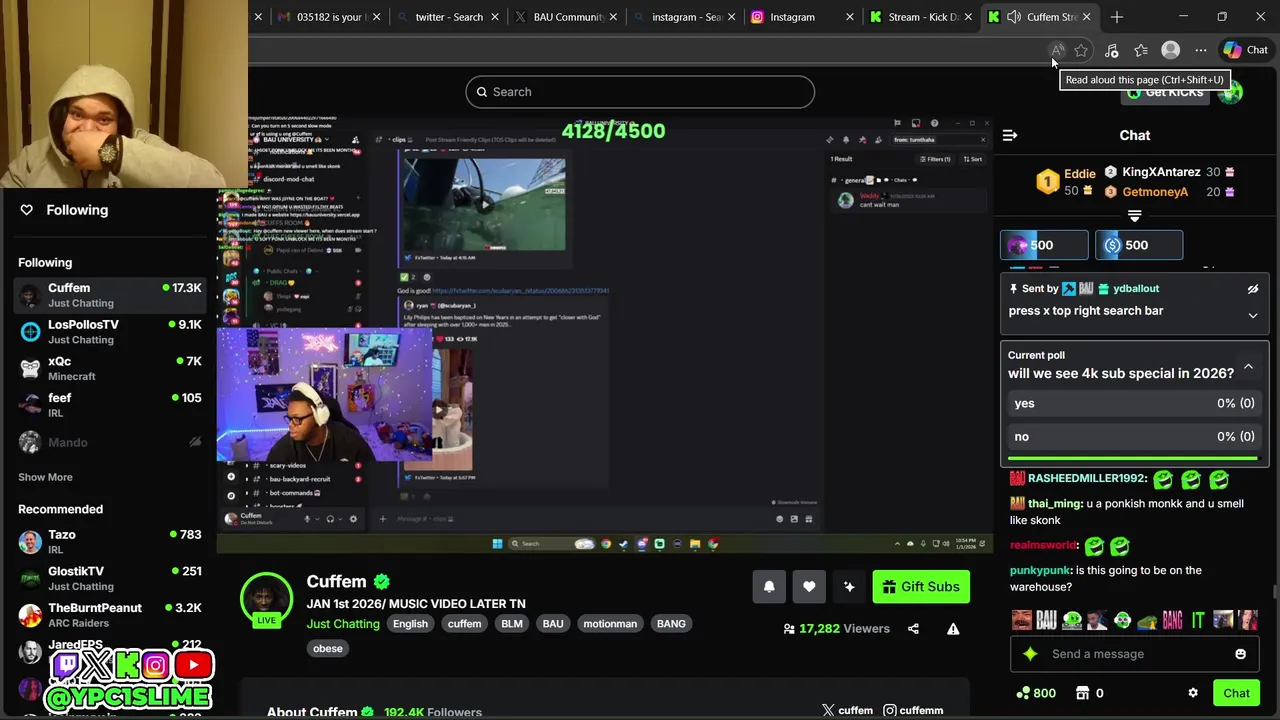Open browser extensions icon
1280x720 pixels.
1111,50
